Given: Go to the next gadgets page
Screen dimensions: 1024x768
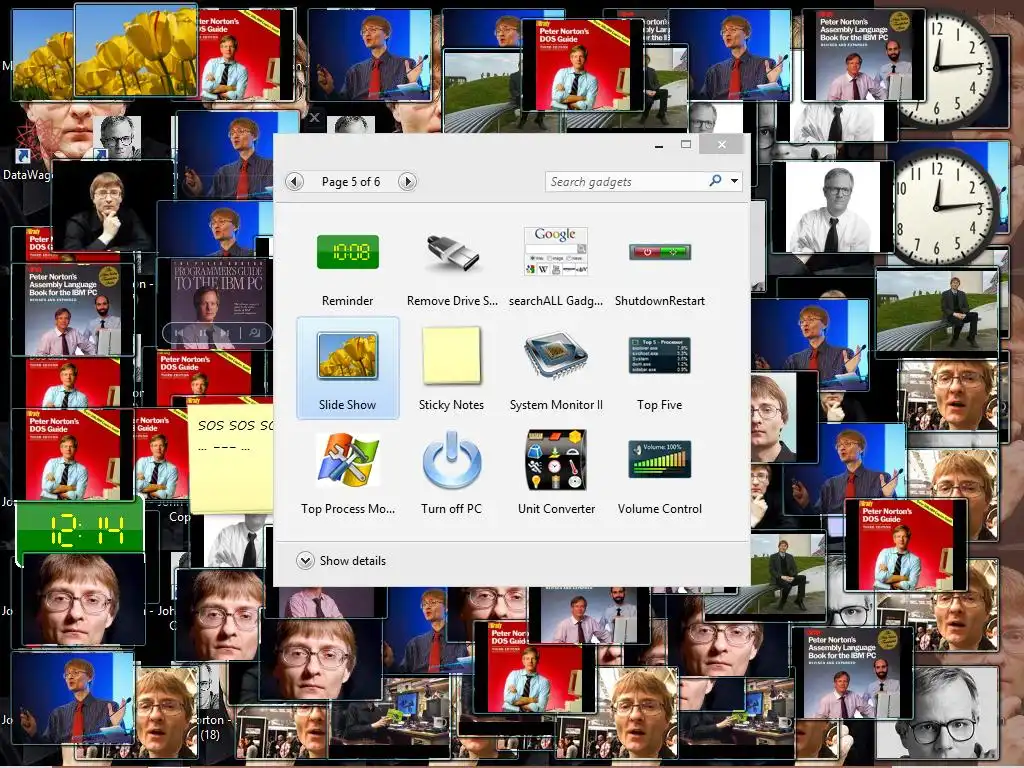Looking at the screenshot, I should [x=407, y=182].
